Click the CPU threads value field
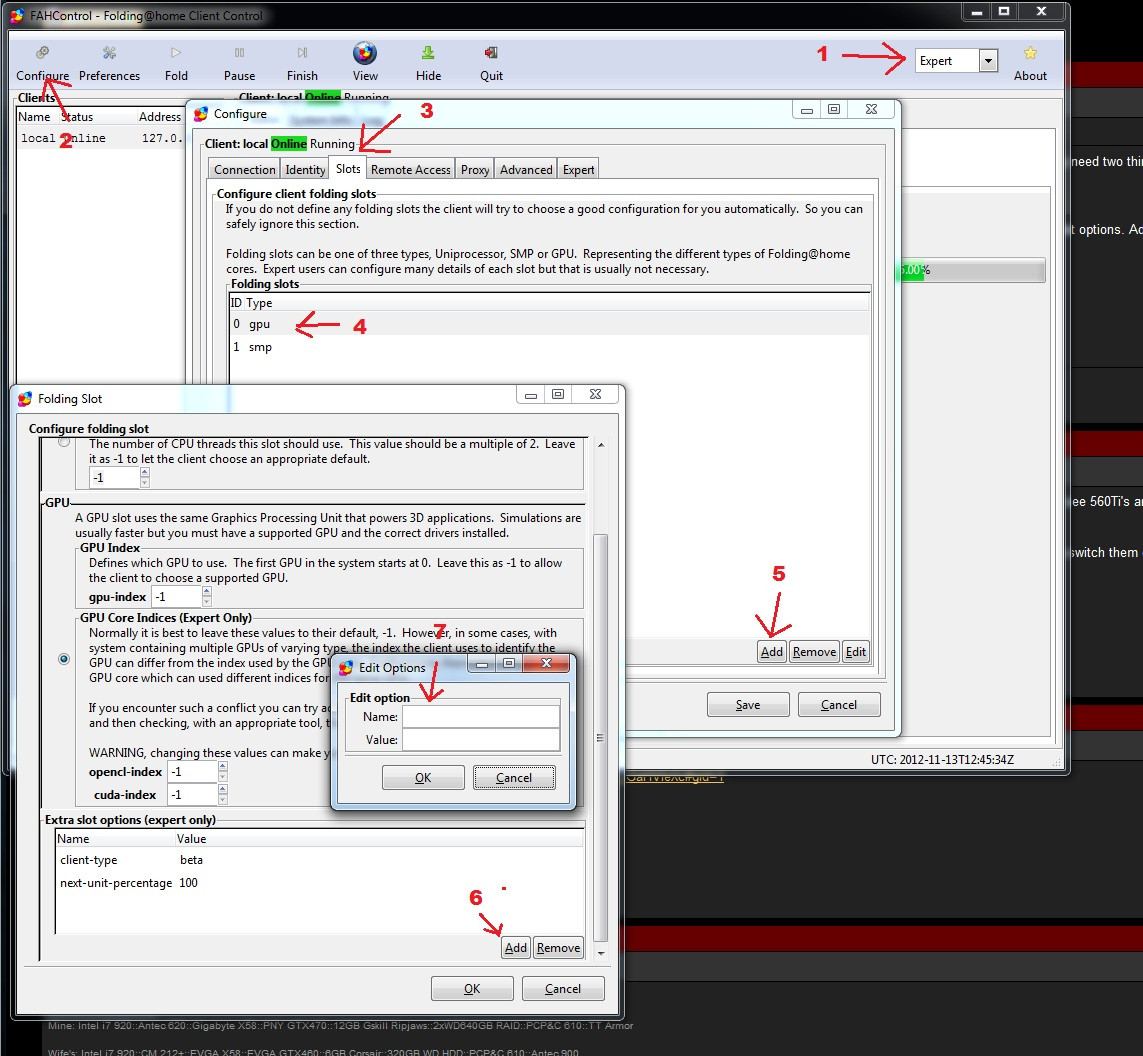The height and width of the screenshot is (1056, 1143). click(x=114, y=477)
